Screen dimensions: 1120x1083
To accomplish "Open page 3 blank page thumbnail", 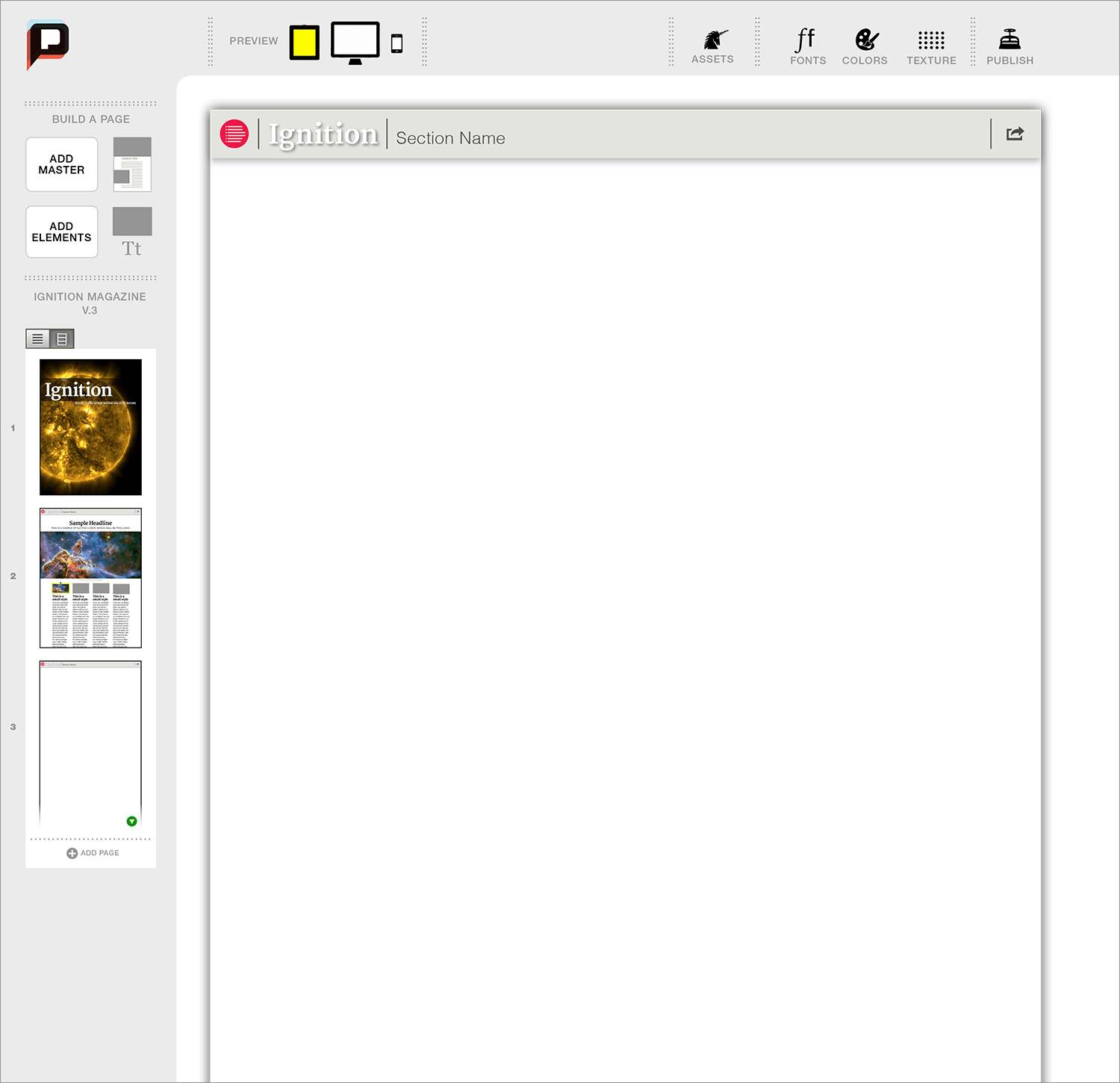I will [90, 744].
